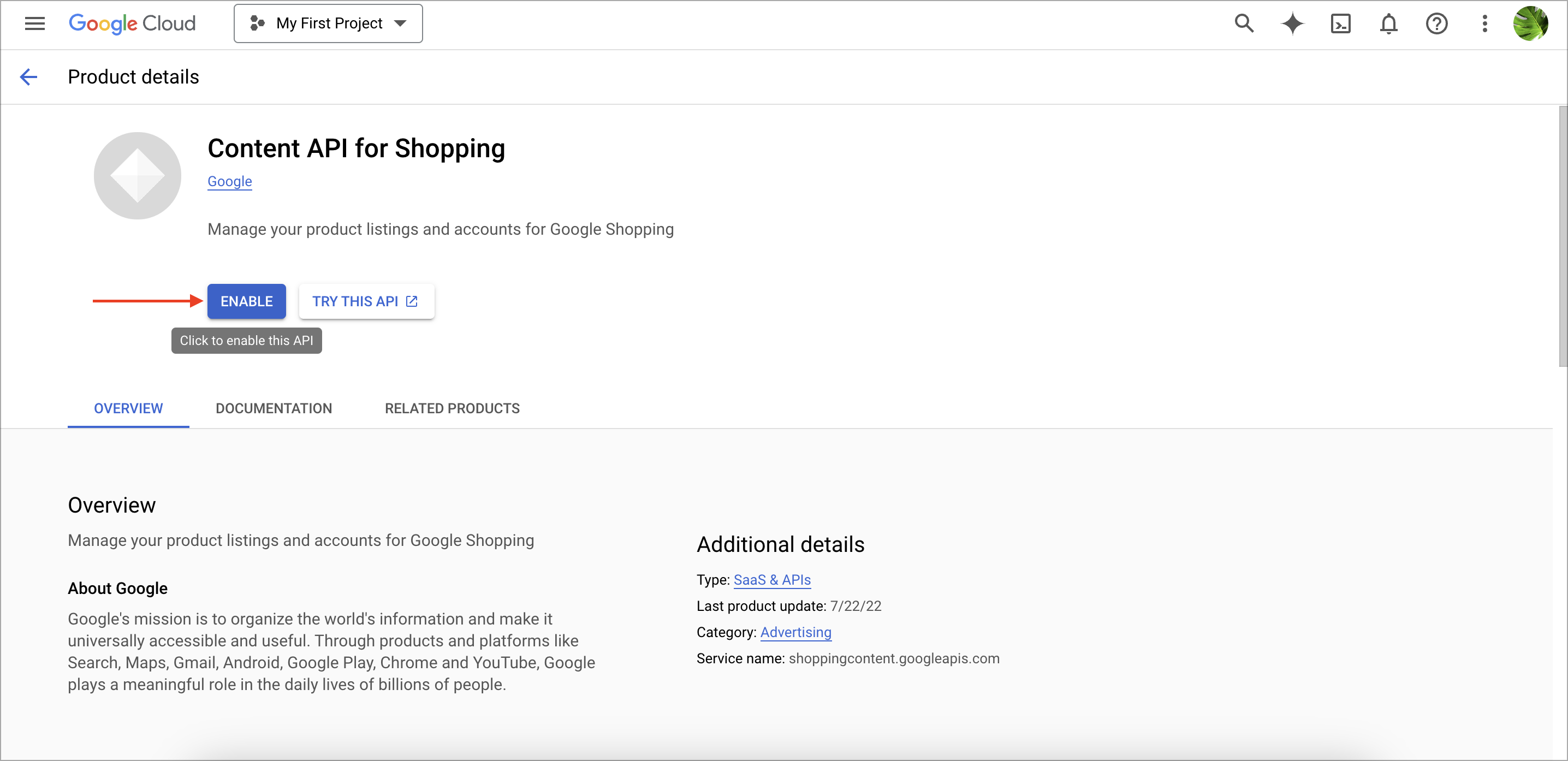Click the account profile avatar

pyautogui.click(x=1530, y=23)
